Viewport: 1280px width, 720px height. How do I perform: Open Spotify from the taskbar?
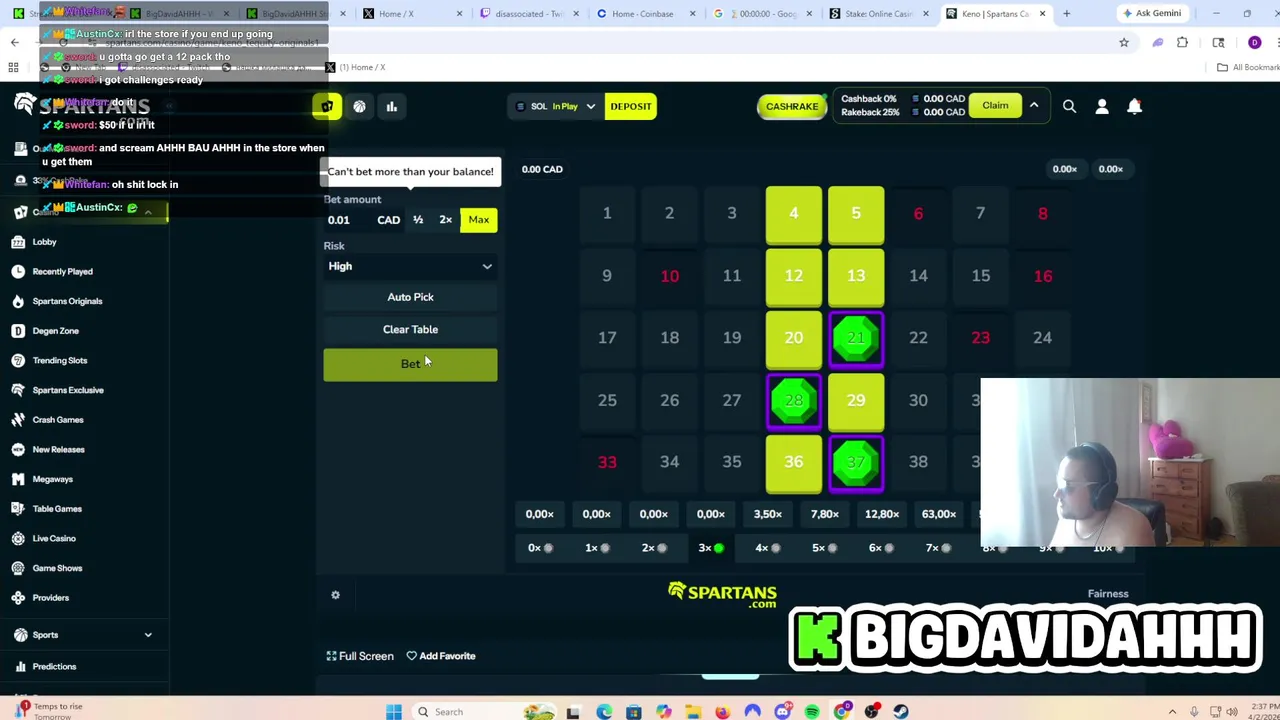(812, 712)
